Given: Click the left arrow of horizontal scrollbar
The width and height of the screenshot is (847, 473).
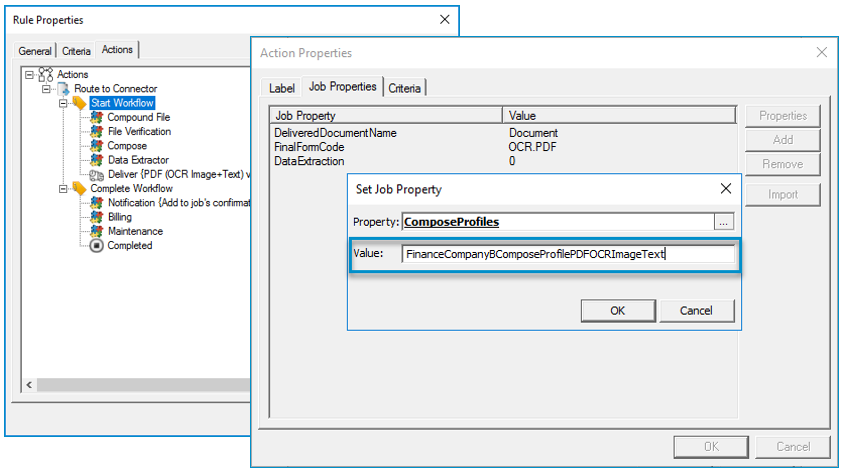Looking at the screenshot, I should coord(29,385).
